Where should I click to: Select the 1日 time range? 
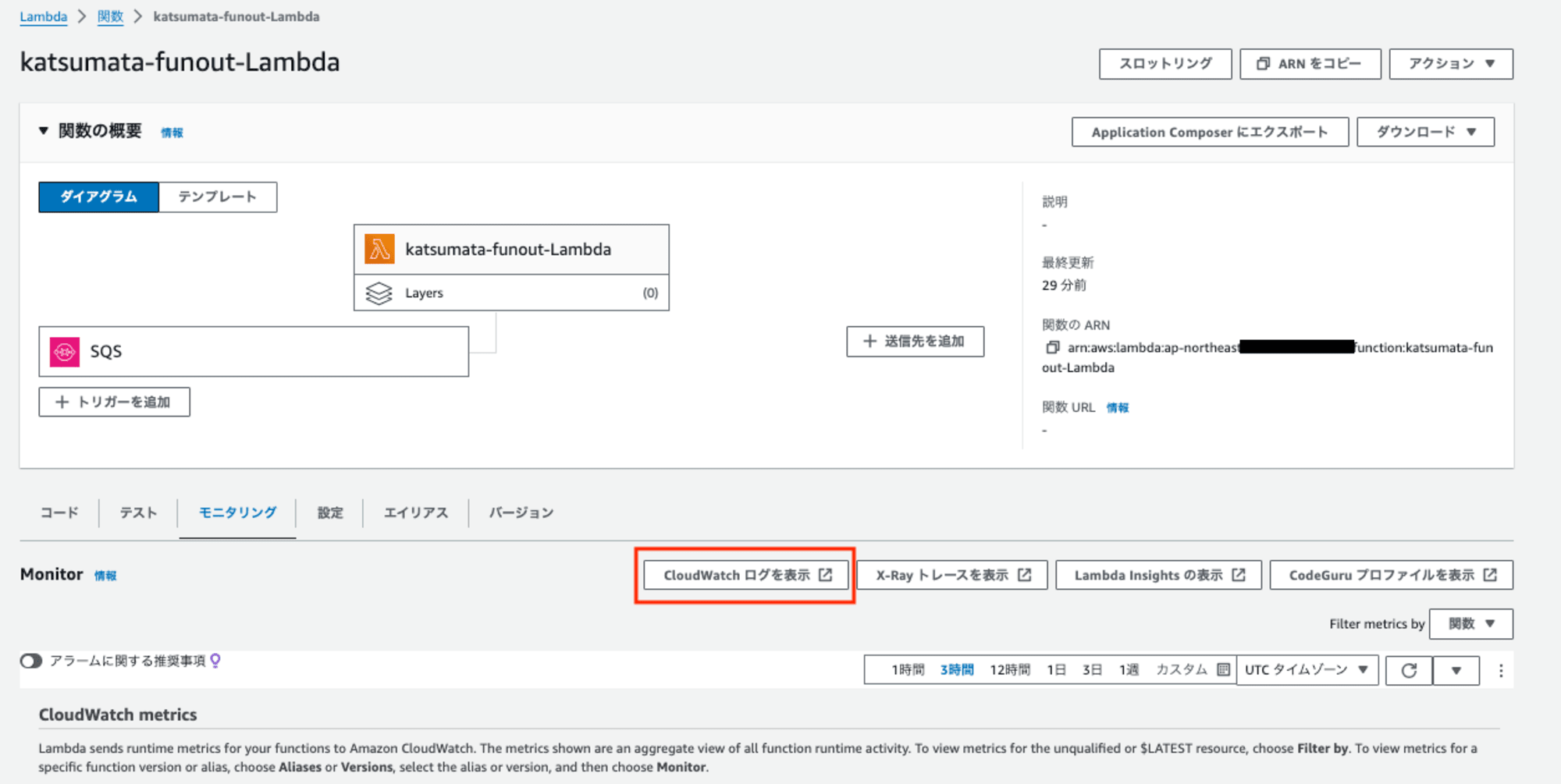point(1056,670)
